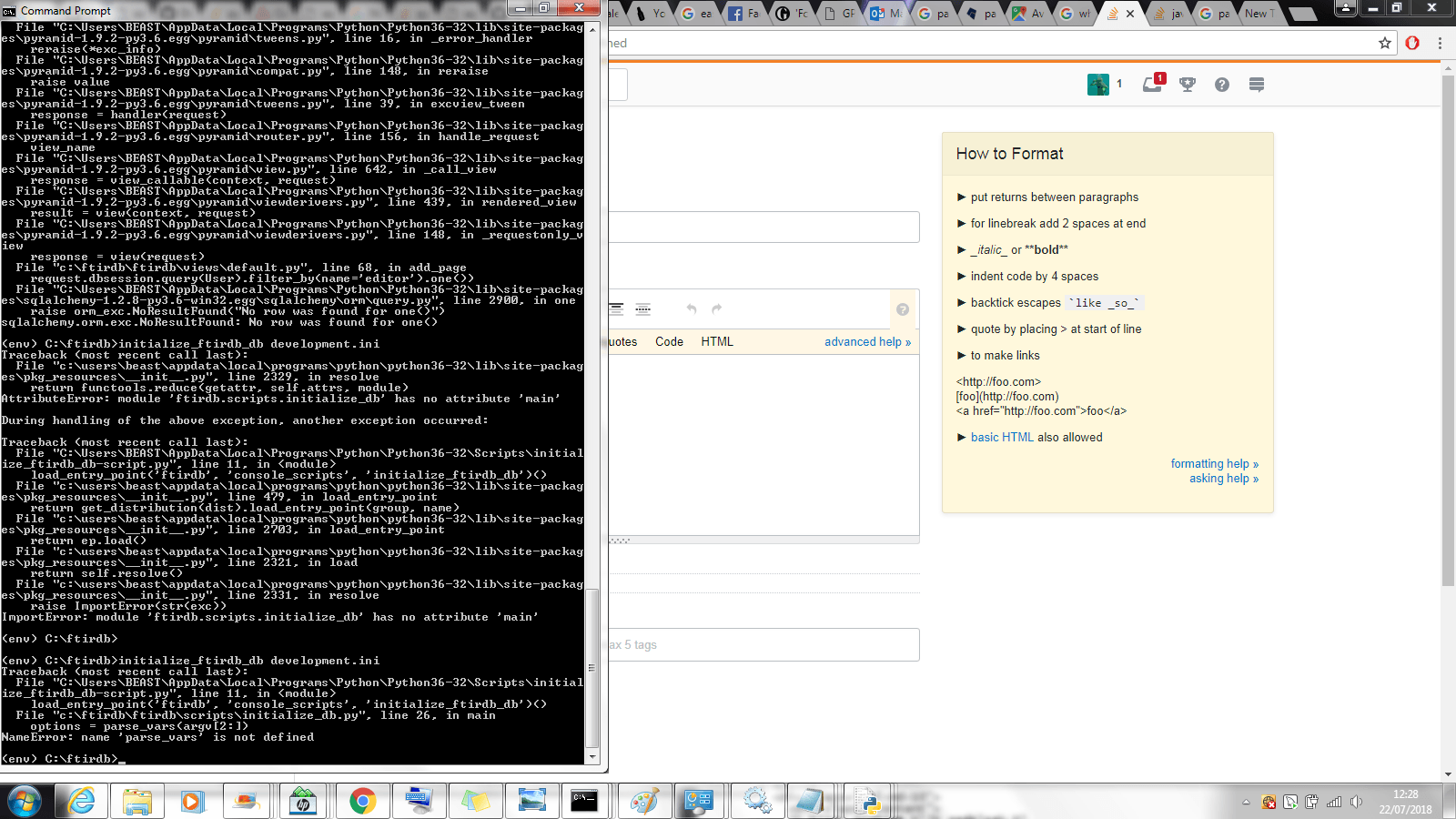Open the achievements trophy icon
This screenshot has height=819, width=1456.
(1188, 85)
